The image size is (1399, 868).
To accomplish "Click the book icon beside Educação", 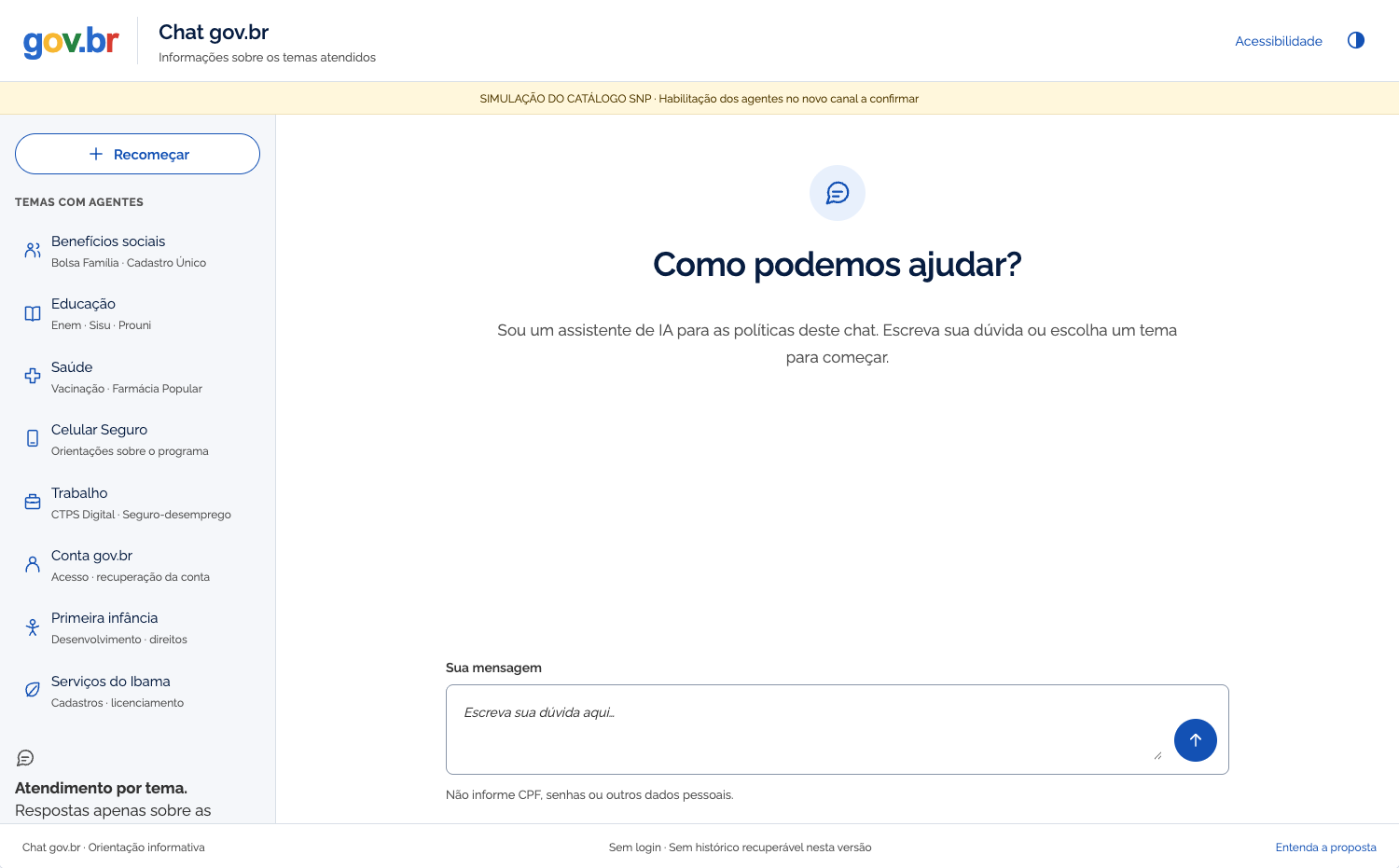I will coord(33,313).
